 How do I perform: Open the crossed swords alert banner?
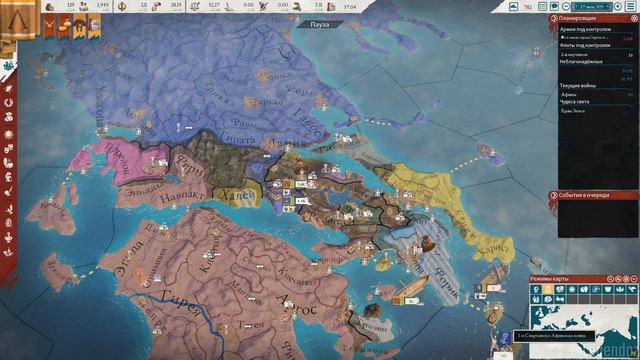(x=49, y=26)
